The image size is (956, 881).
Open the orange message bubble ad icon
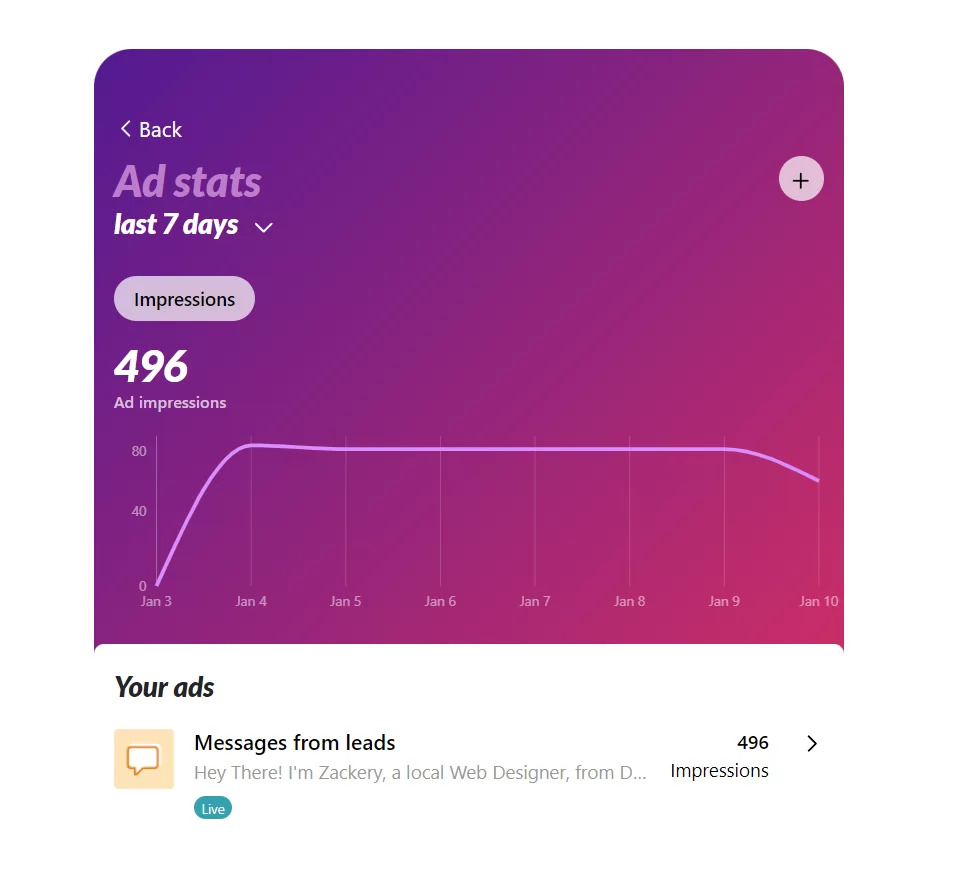pos(144,758)
